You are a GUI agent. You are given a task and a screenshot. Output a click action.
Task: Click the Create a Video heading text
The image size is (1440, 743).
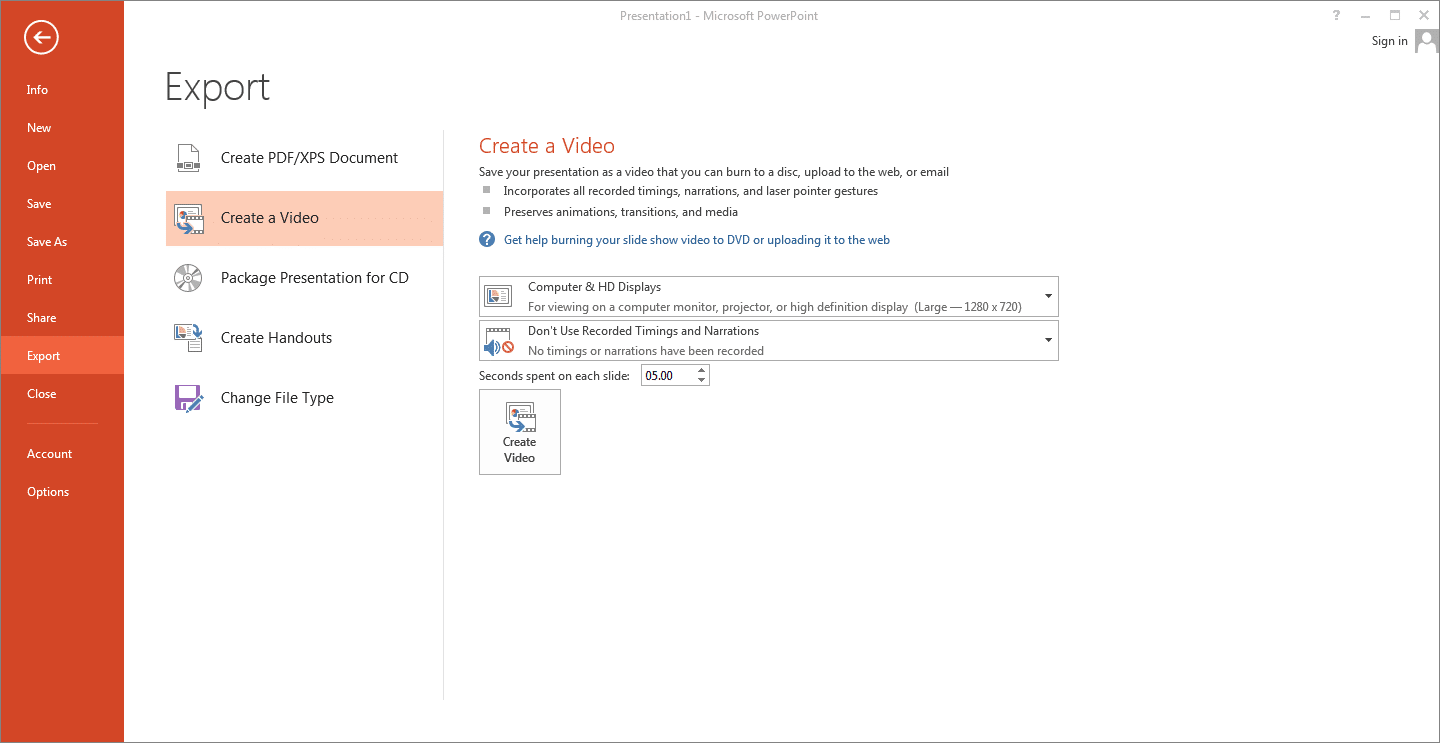point(547,146)
